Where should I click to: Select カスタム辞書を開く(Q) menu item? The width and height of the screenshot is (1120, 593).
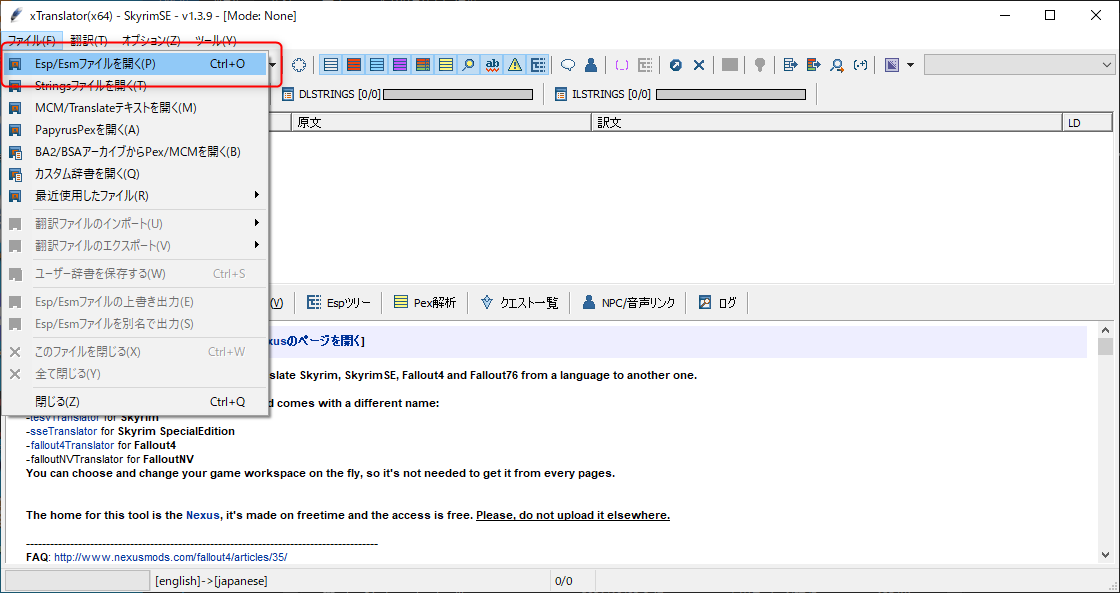pyautogui.click(x=135, y=174)
